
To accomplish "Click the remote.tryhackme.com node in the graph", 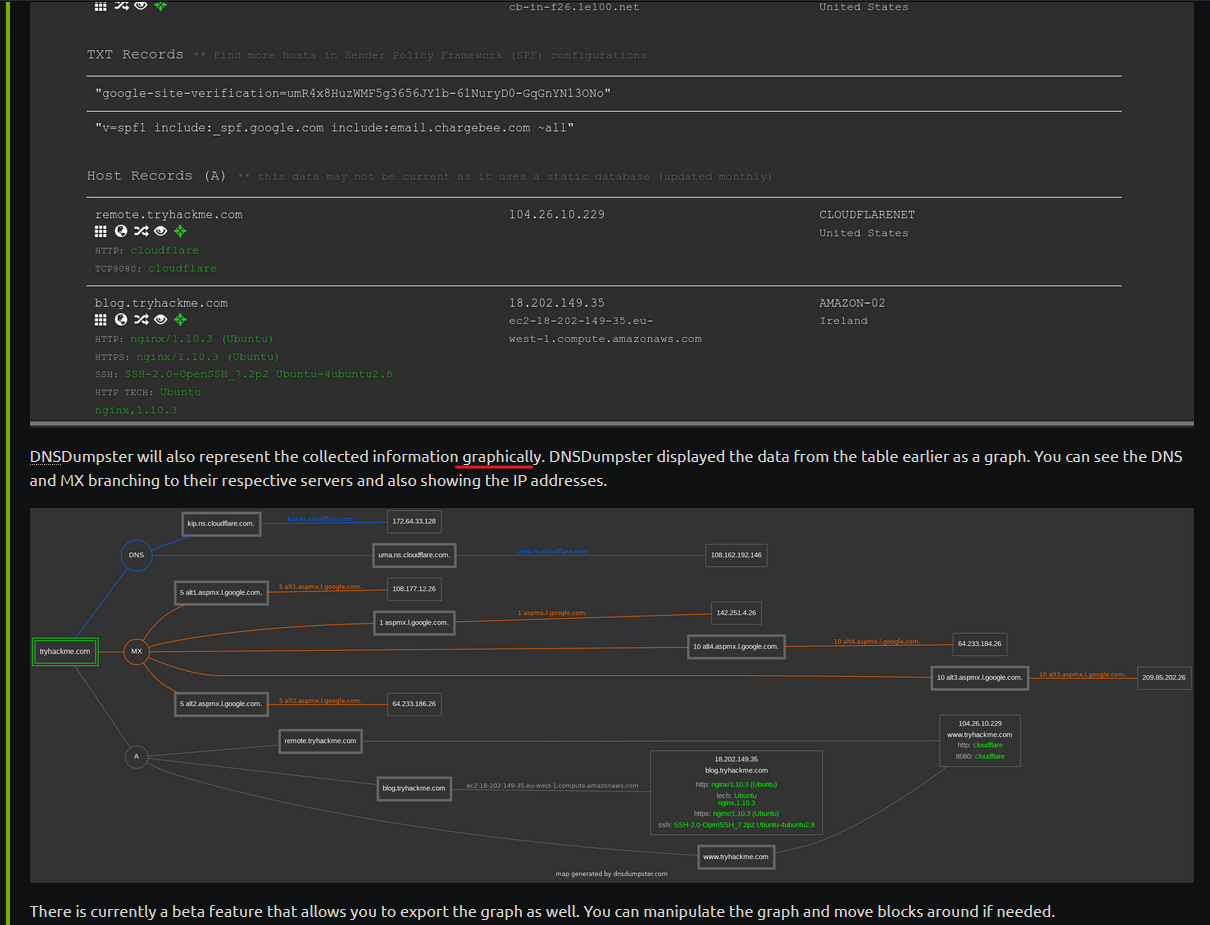I will (x=320, y=741).
